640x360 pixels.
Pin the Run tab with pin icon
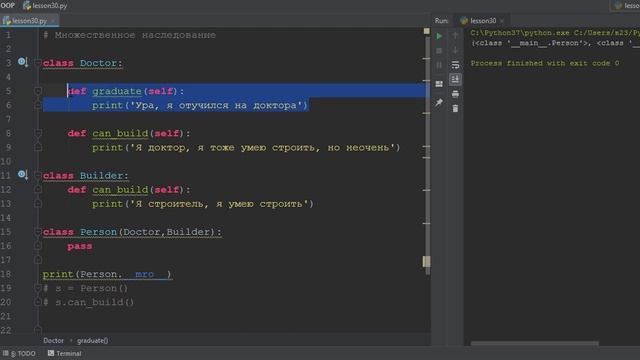(x=439, y=102)
